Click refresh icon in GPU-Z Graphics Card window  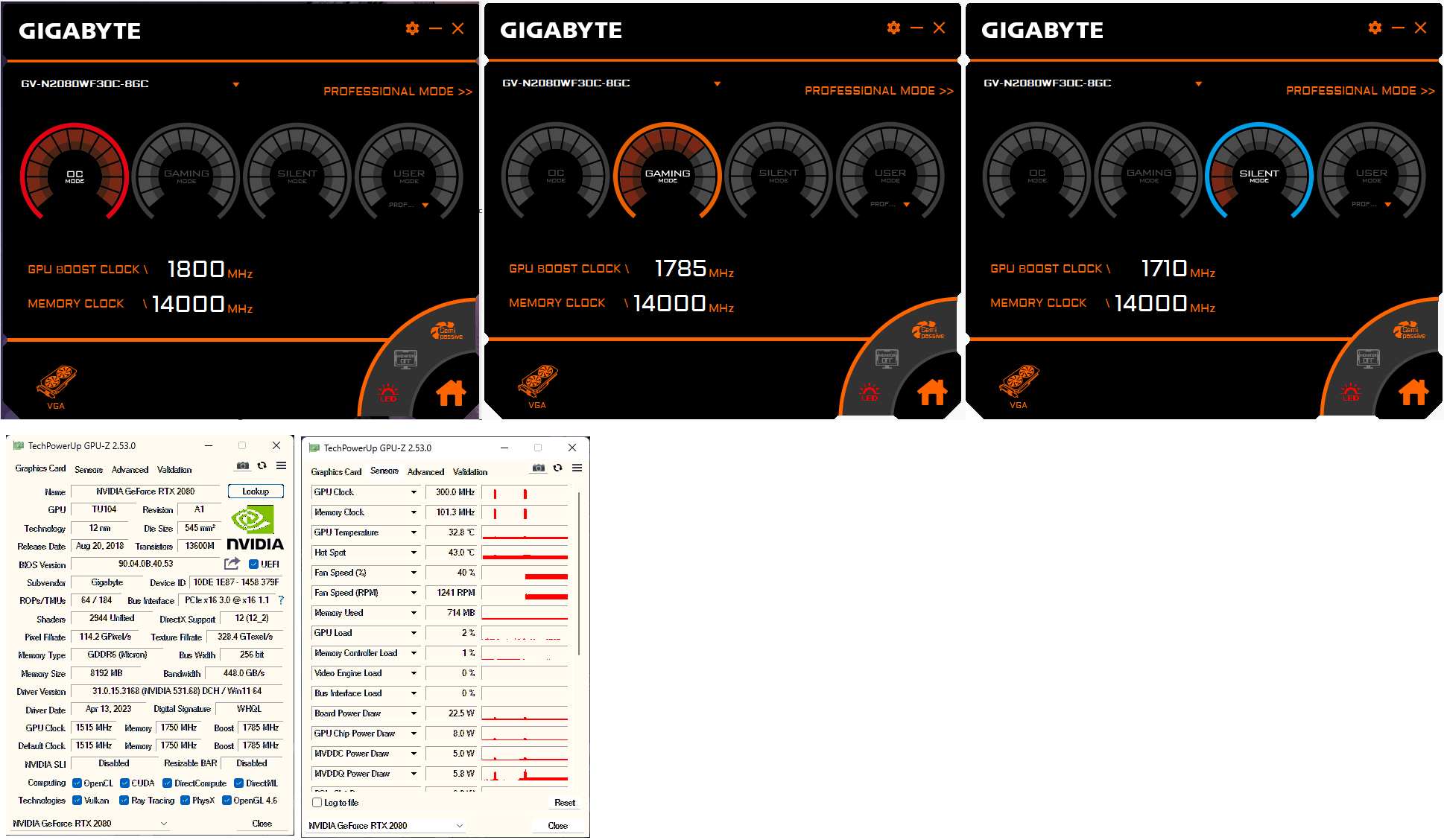(x=262, y=466)
